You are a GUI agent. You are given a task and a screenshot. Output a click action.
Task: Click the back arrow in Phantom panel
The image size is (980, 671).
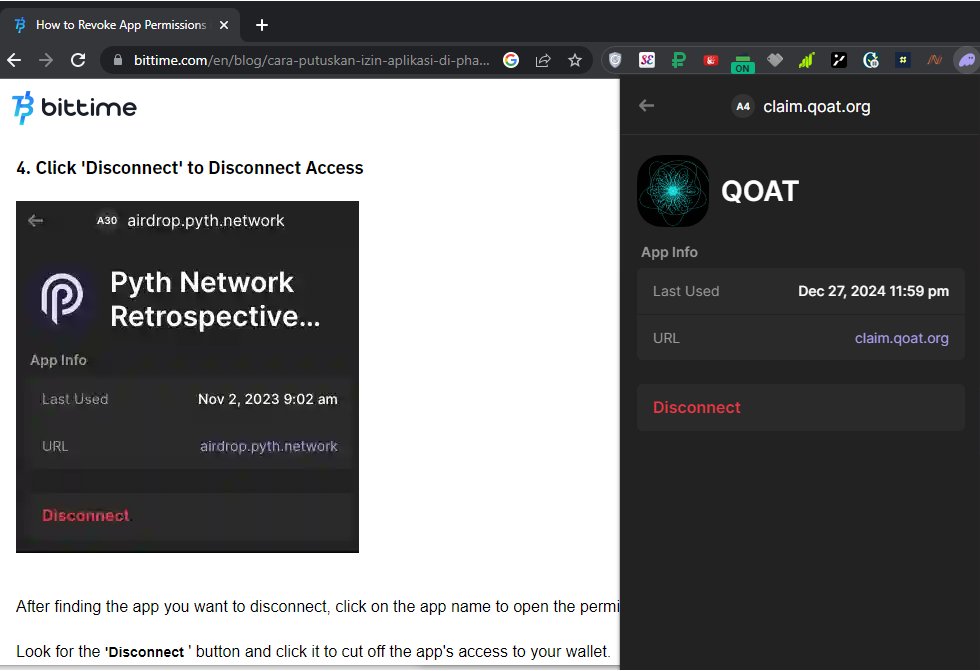click(x=646, y=106)
